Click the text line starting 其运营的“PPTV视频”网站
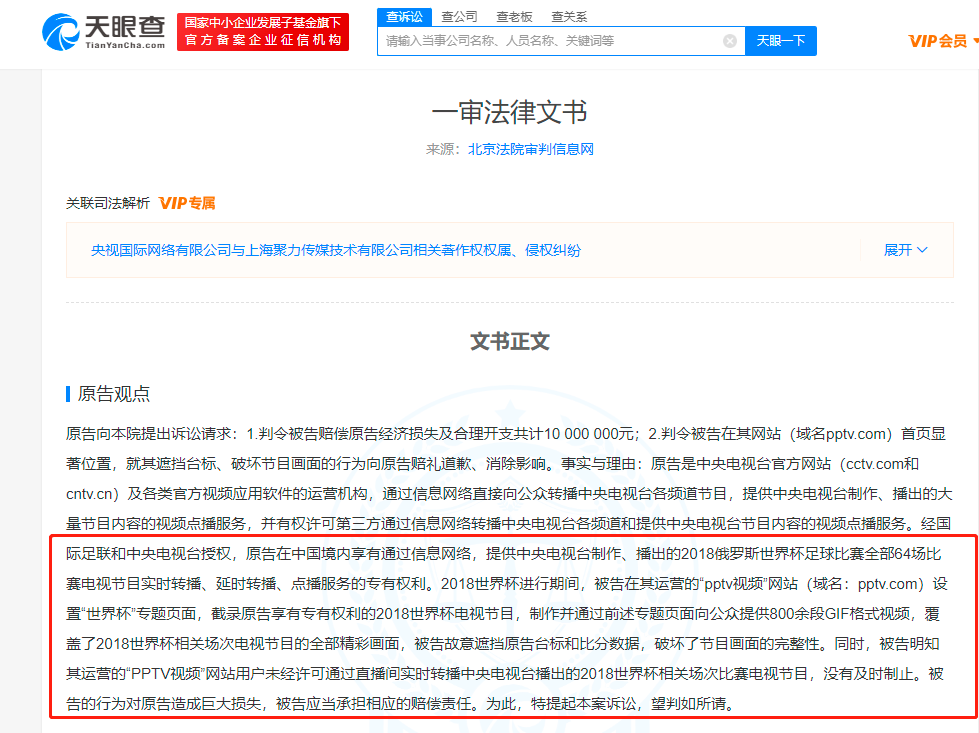 (x=504, y=674)
